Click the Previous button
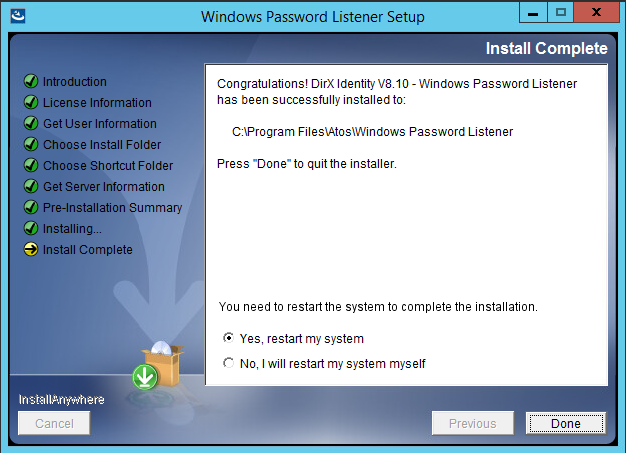 (472, 424)
